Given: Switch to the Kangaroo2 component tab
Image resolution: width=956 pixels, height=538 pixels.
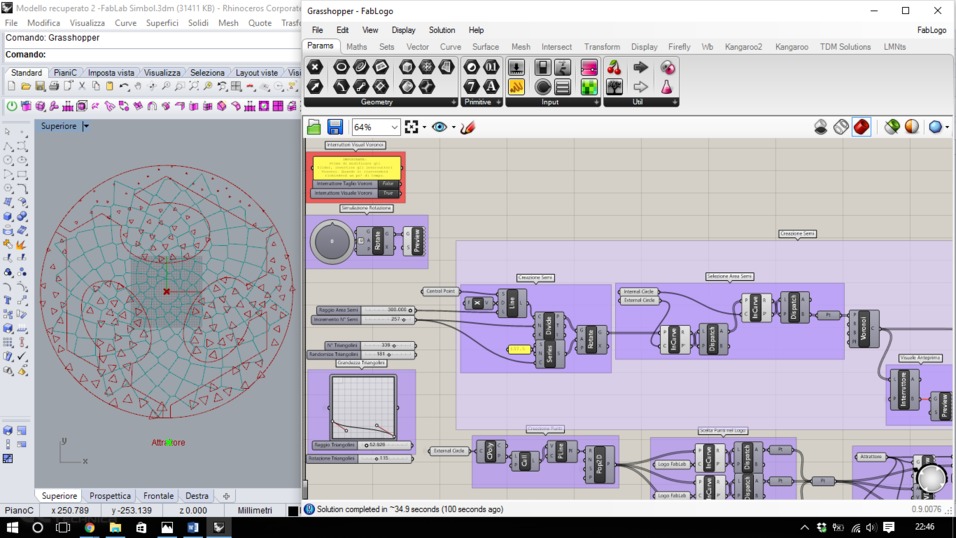Looking at the screenshot, I should click(x=743, y=46).
